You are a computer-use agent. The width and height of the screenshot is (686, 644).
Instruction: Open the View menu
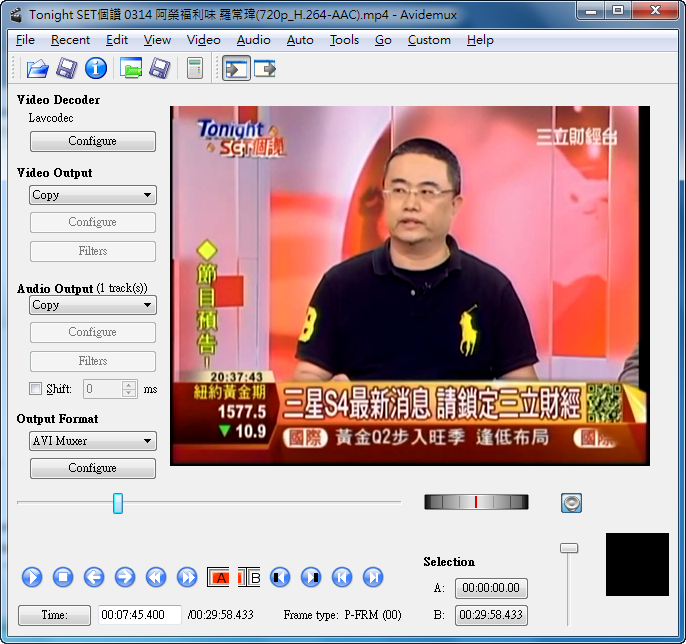(x=157, y=40)
